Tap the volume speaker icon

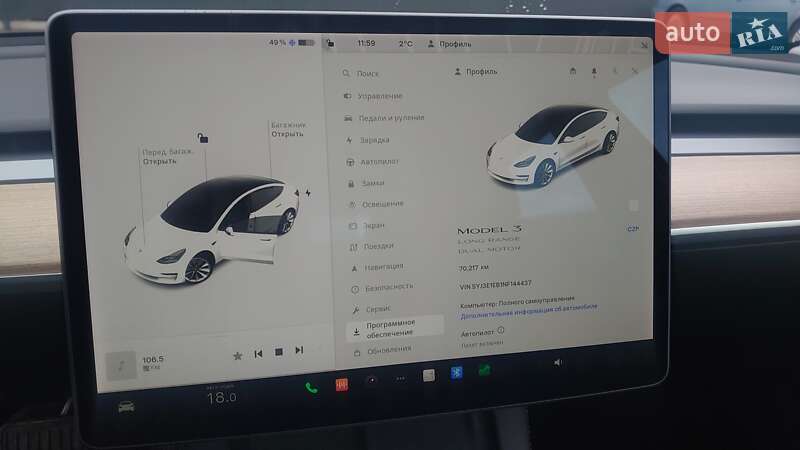point(558,362)
